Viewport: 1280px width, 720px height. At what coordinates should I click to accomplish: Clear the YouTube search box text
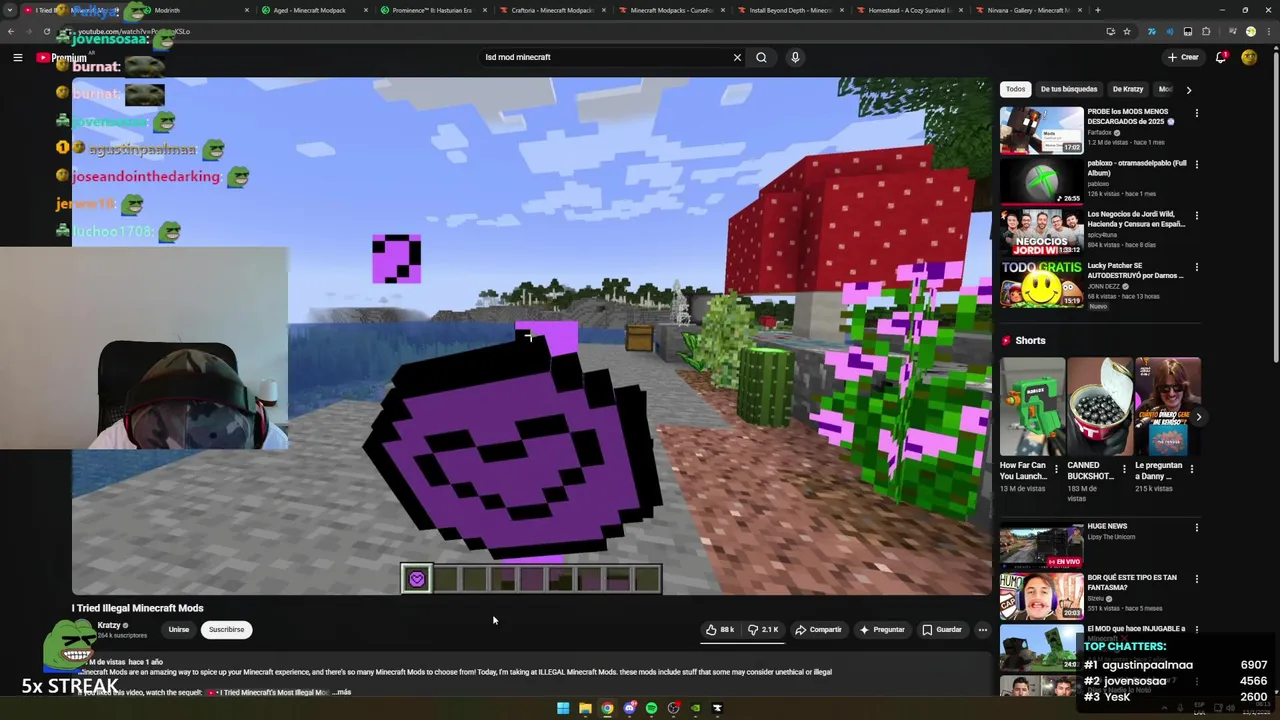click(737, 57)
